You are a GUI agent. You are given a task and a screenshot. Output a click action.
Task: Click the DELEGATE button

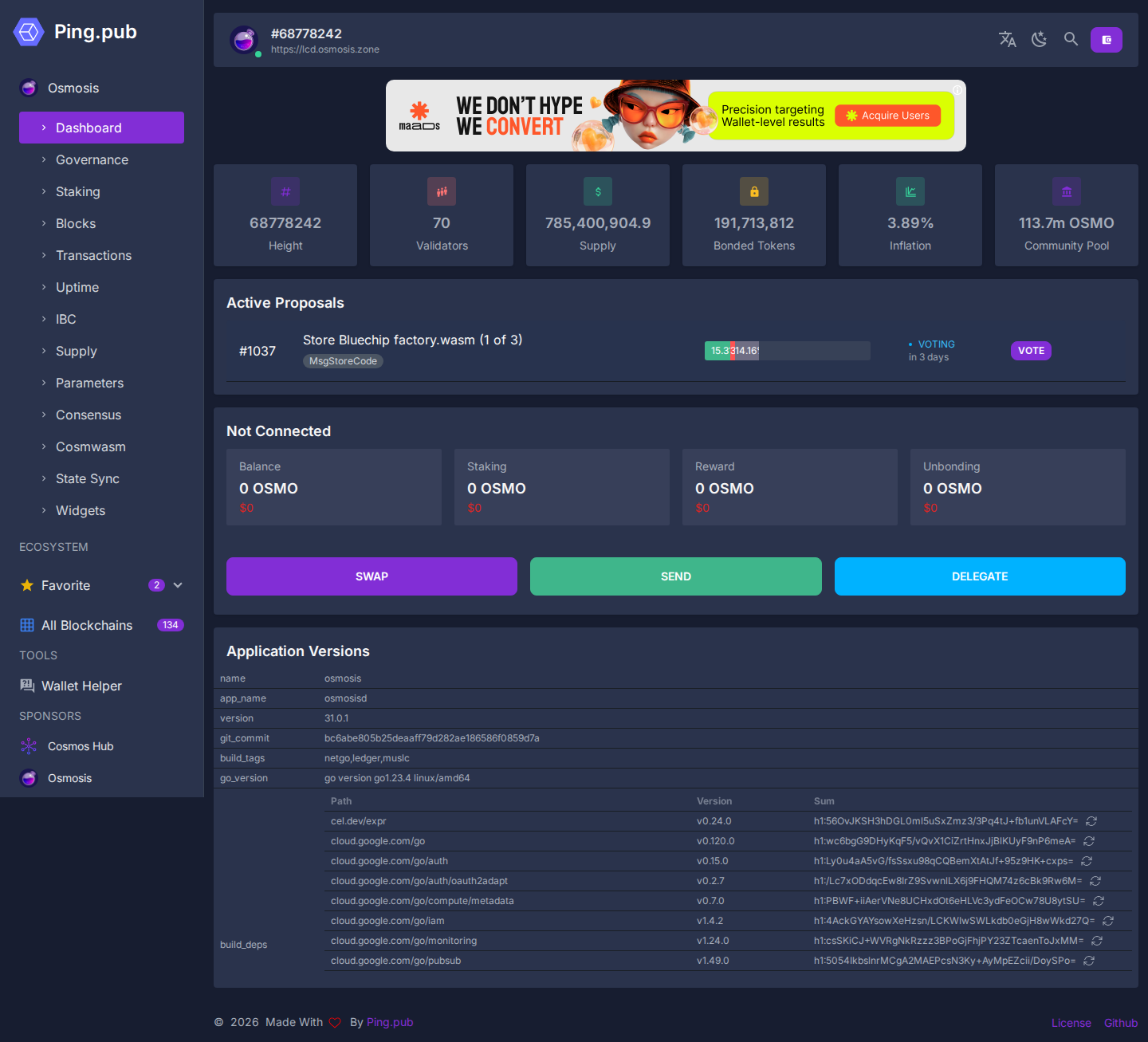(x=980, y=576)
